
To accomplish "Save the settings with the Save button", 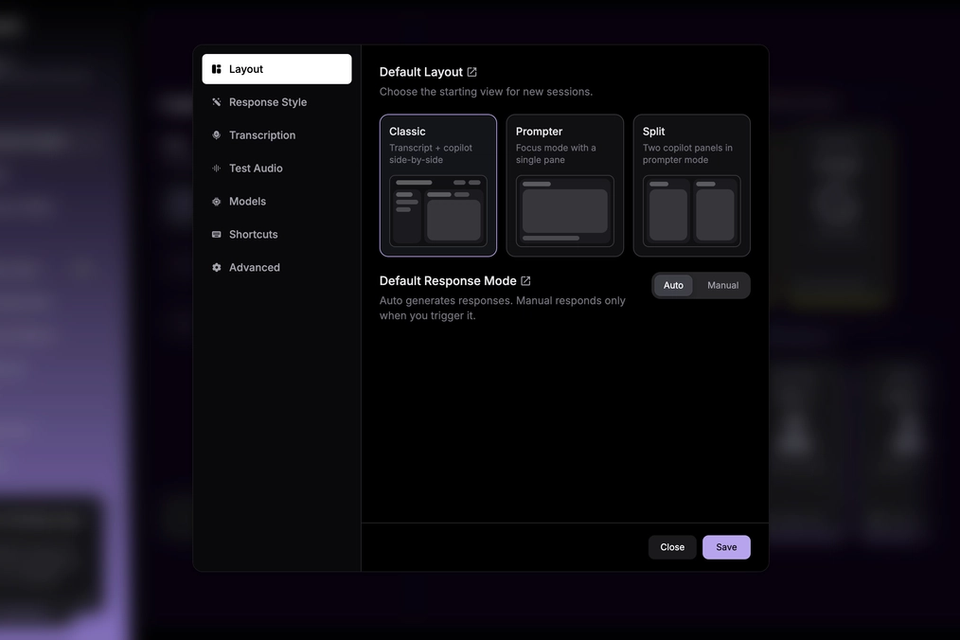I will click(x=727, y=548).
